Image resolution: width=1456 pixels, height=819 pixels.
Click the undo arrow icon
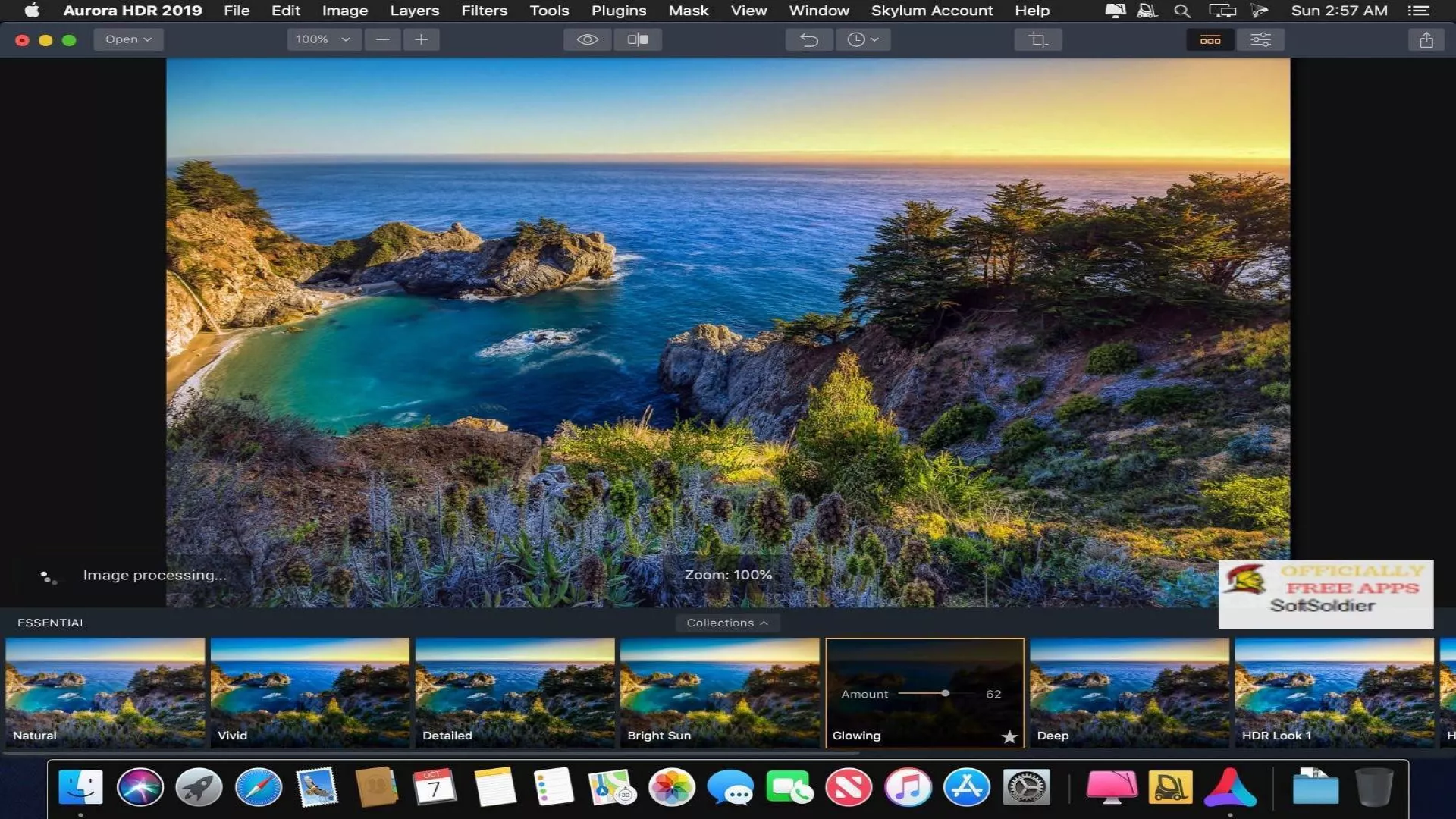pos(809,39)
